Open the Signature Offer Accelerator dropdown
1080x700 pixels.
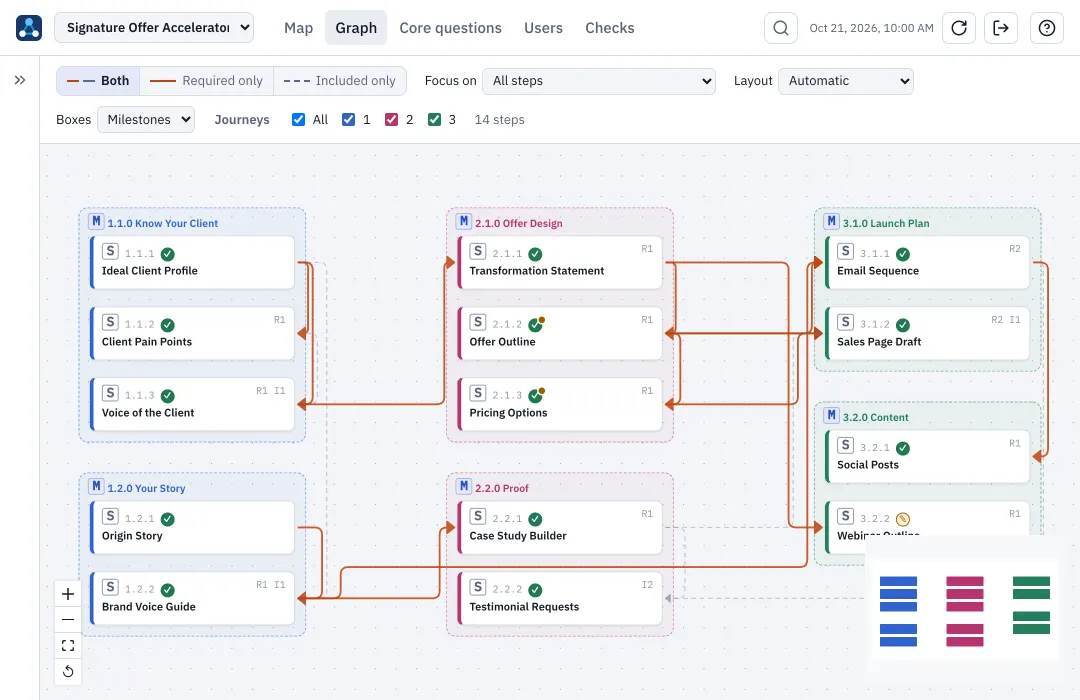click(x=154, y=28)
